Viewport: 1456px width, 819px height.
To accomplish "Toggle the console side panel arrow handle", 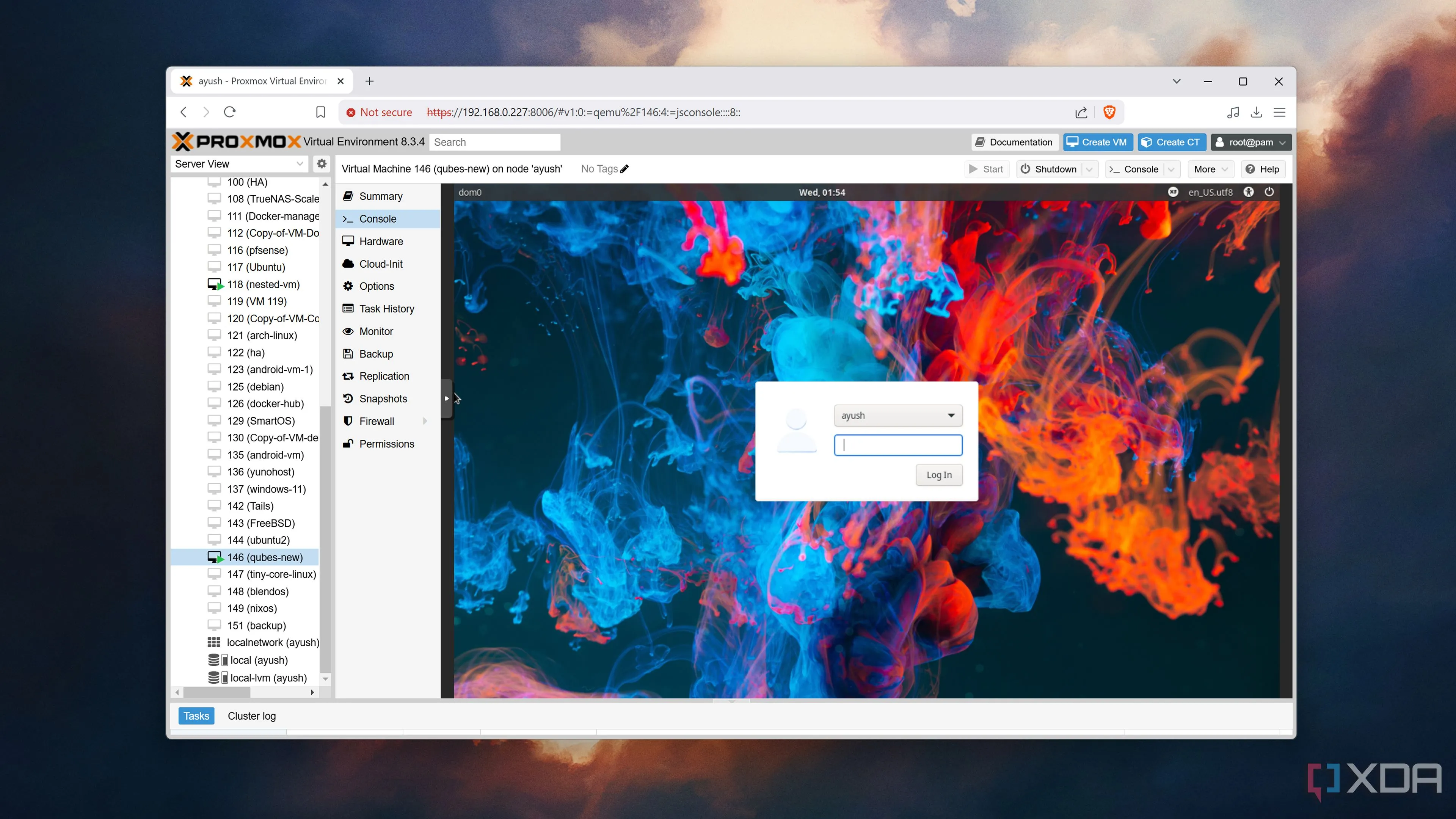I will 447,399.
